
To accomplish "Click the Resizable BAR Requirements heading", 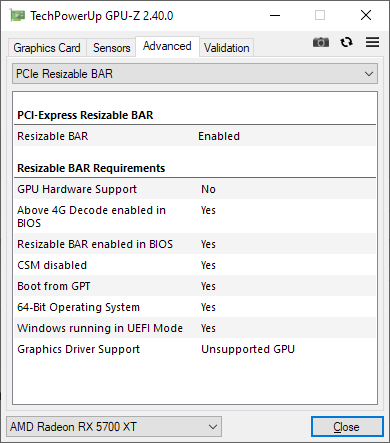I will pos(91,168).
